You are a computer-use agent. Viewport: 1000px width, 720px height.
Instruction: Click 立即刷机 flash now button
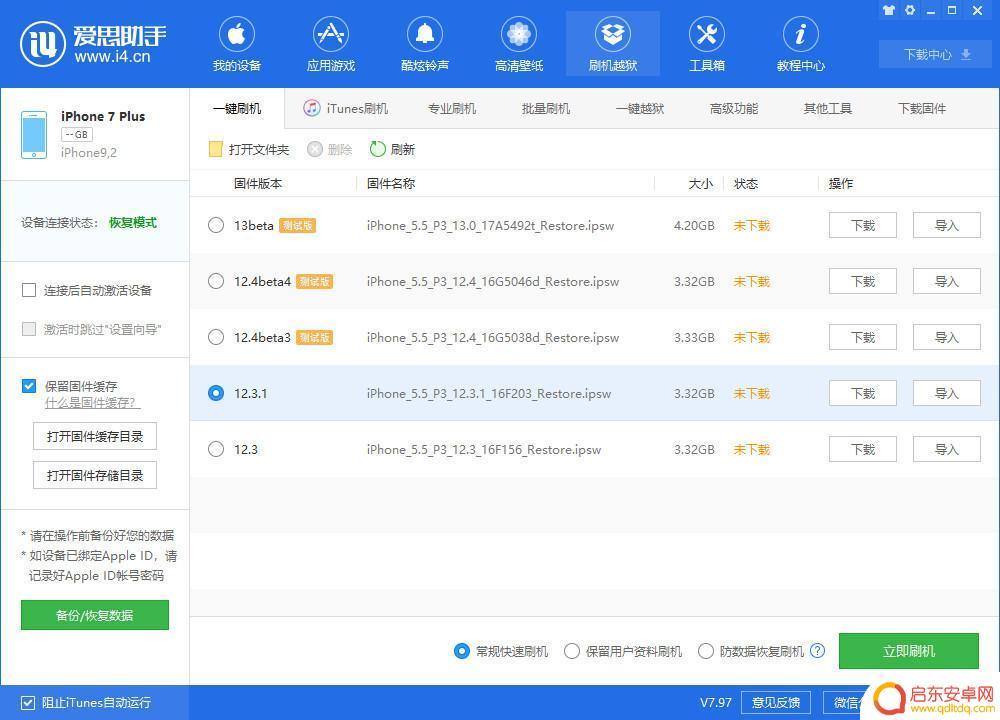[909, 651]
